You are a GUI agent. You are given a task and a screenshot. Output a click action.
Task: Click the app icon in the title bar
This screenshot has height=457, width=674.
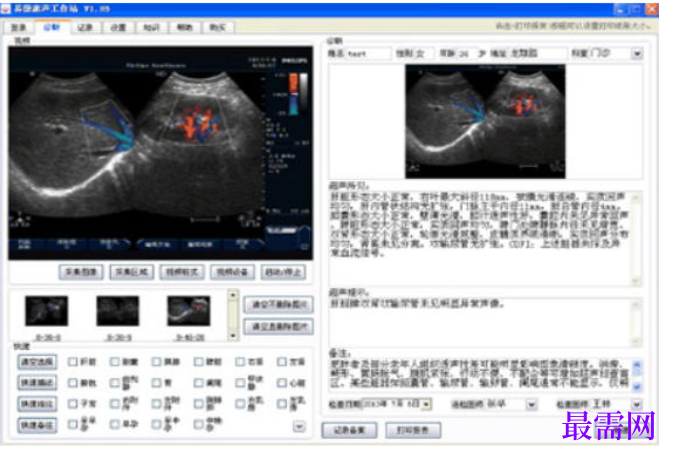(6, 9)
